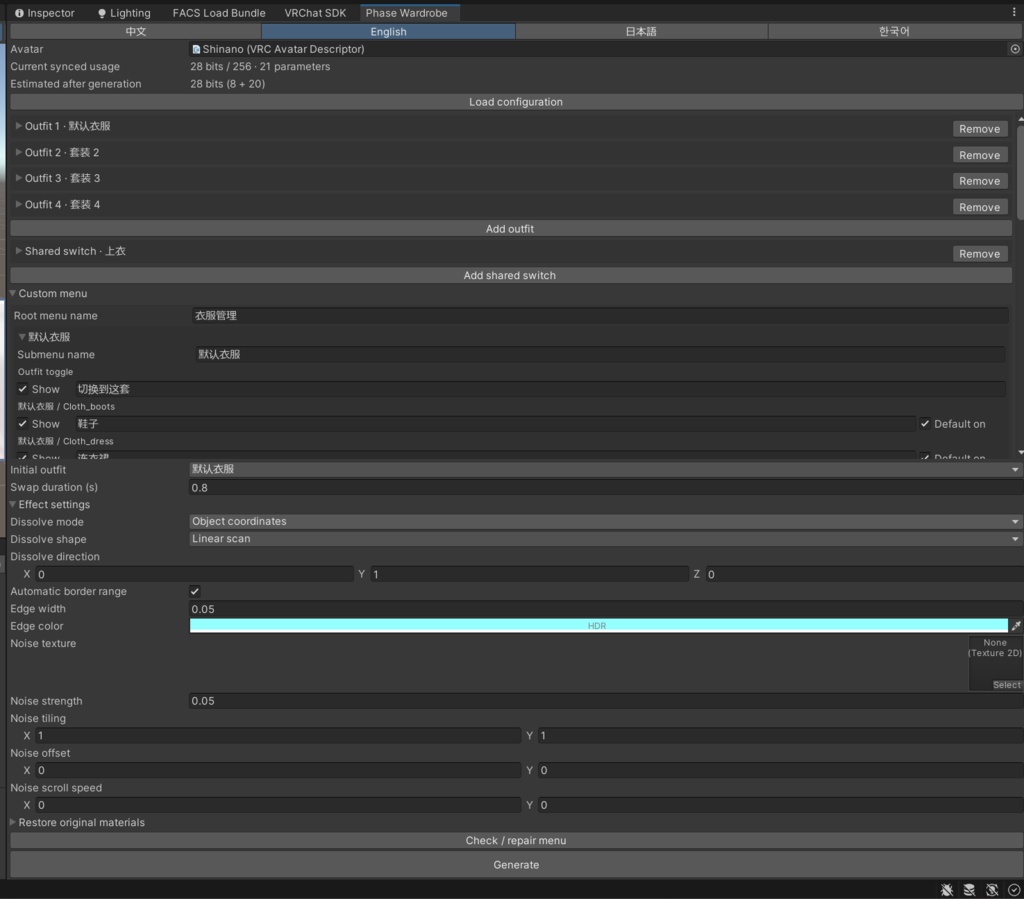Open the Dissolve mode dropdown
This screenshot has width=1024, height=899.
coord(605,522)
